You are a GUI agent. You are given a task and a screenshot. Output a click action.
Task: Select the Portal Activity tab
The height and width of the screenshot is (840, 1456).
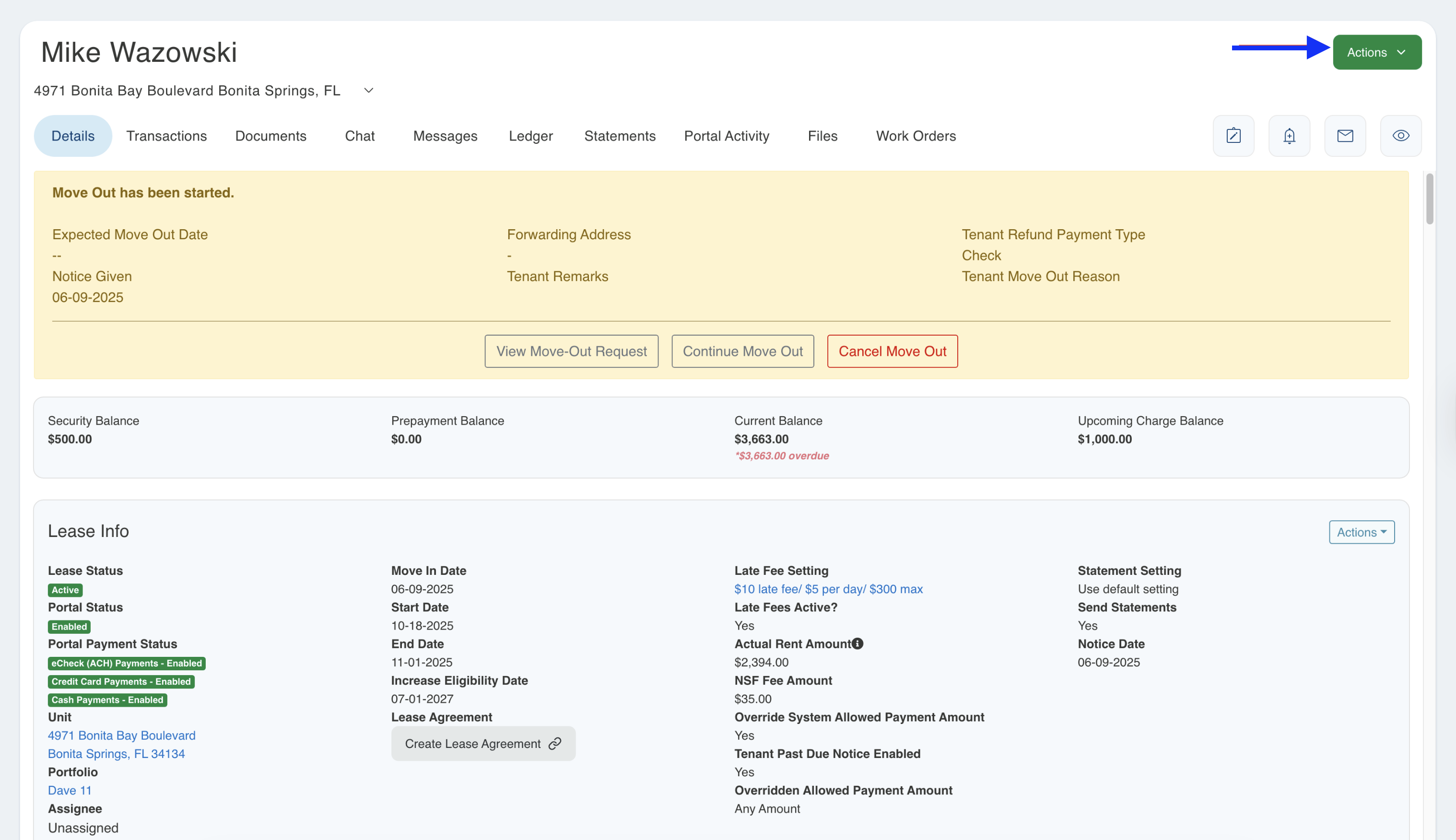click(x=726, y=136)
